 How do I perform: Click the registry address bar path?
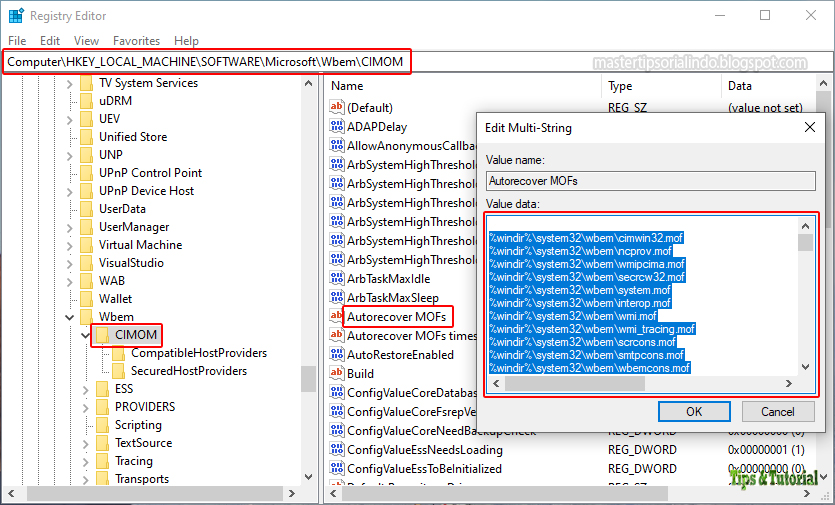[205, 62]
